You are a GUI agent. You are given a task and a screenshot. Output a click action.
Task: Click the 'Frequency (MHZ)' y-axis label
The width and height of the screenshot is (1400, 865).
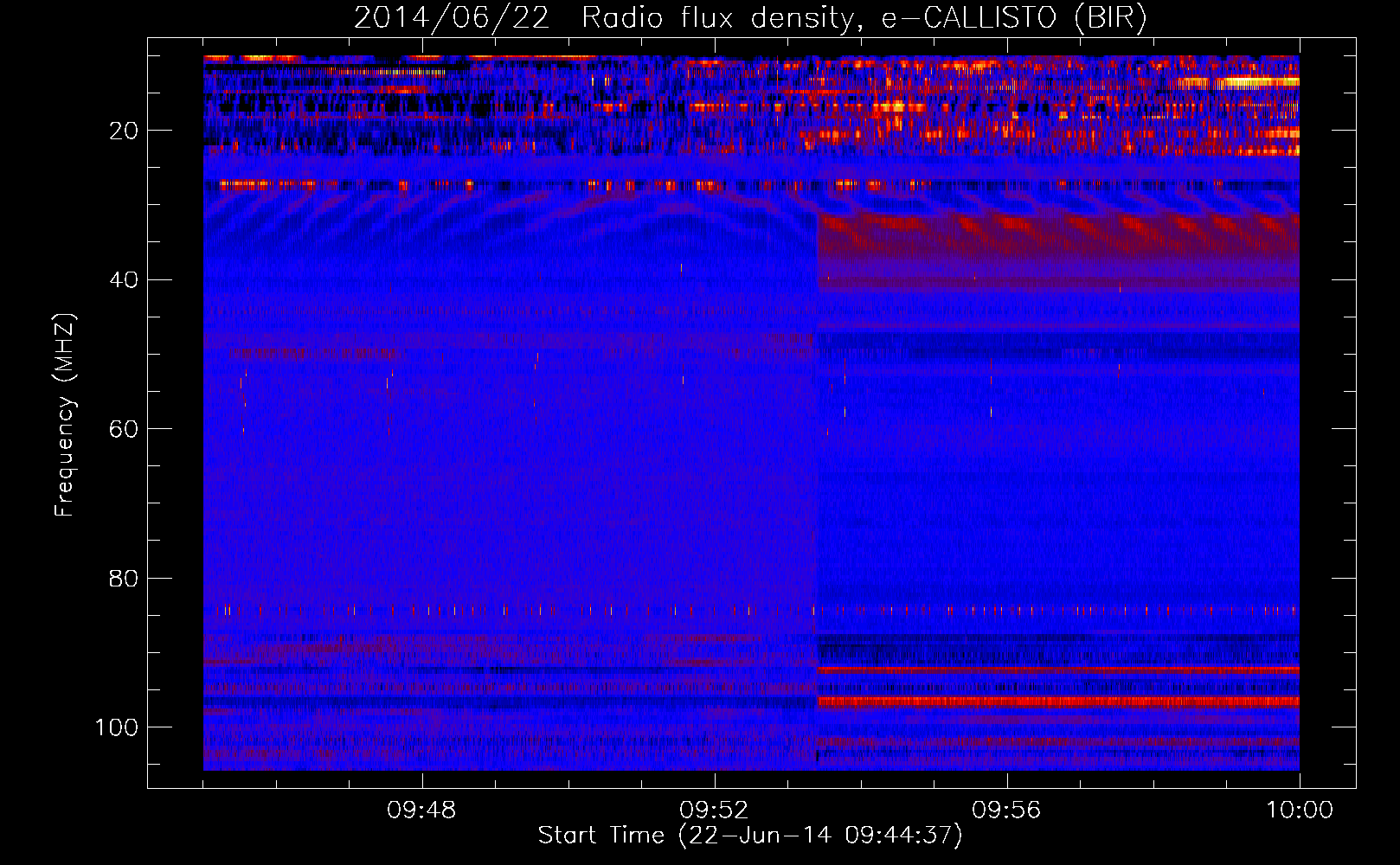click(x=65, y=415)
